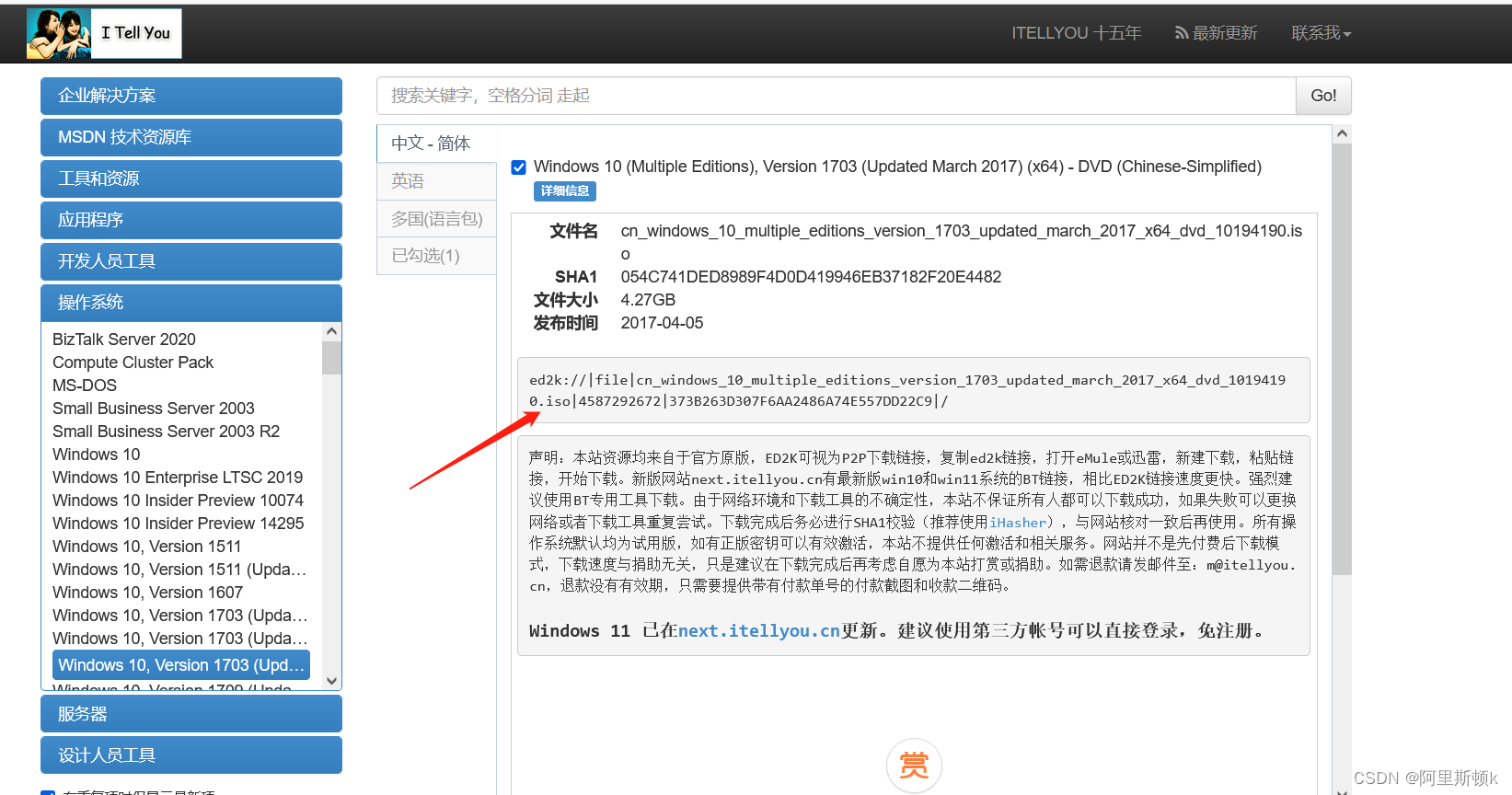Screen dimensions: 1512x795
Task: Select Small Business Server 2003 R2
Action: click(x=166, y=432)
